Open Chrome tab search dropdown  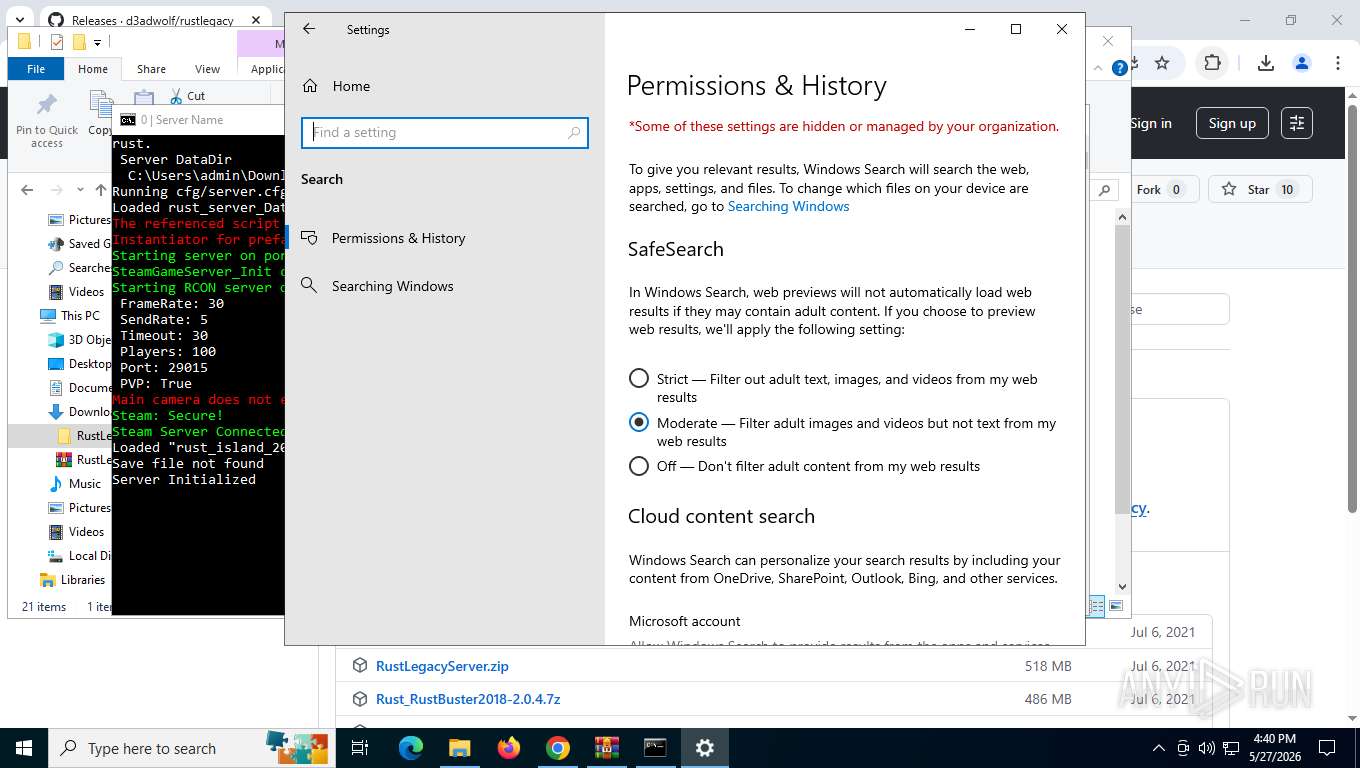pos(20,20)
